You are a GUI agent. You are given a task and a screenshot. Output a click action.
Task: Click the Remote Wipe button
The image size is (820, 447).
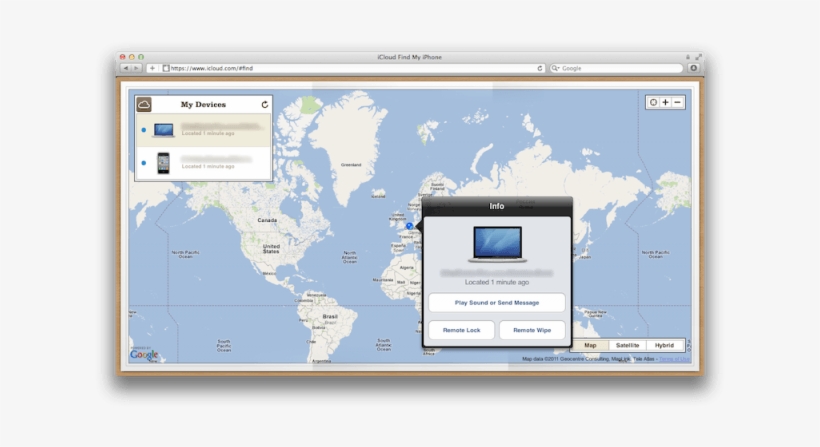click(532, 330)
